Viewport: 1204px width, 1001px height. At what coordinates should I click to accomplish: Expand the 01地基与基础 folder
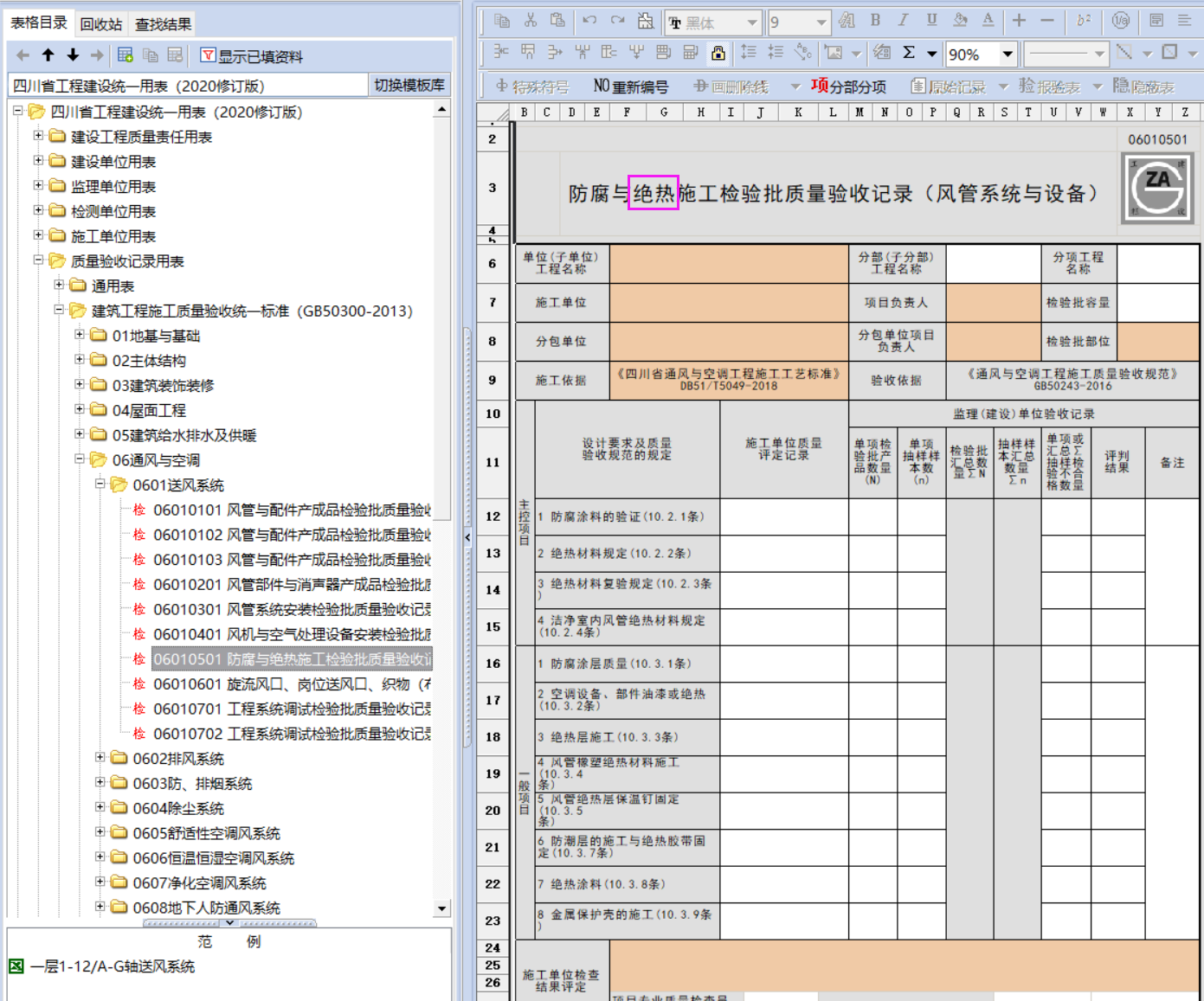pyautogui.click(x=80, y=334)
